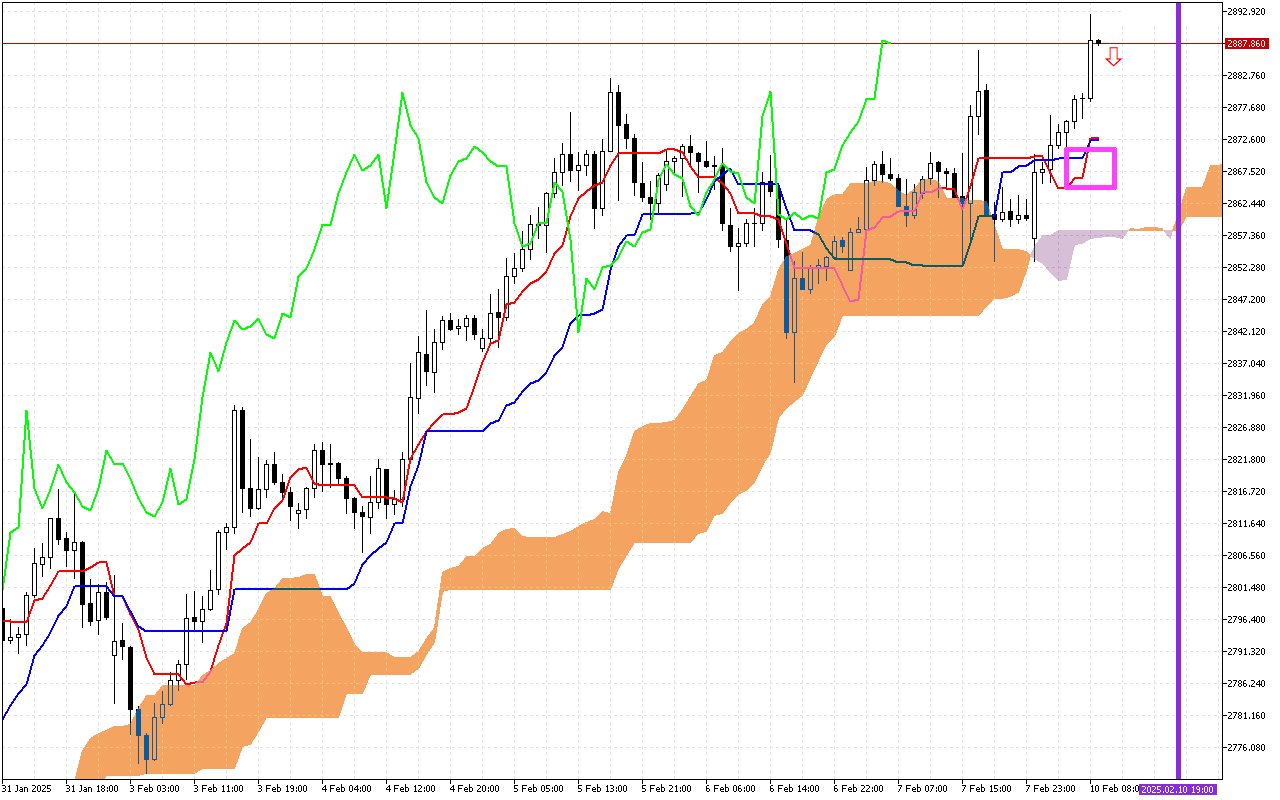
Task: Click the 5 Feb 13:00 time label
Action: 604,789
